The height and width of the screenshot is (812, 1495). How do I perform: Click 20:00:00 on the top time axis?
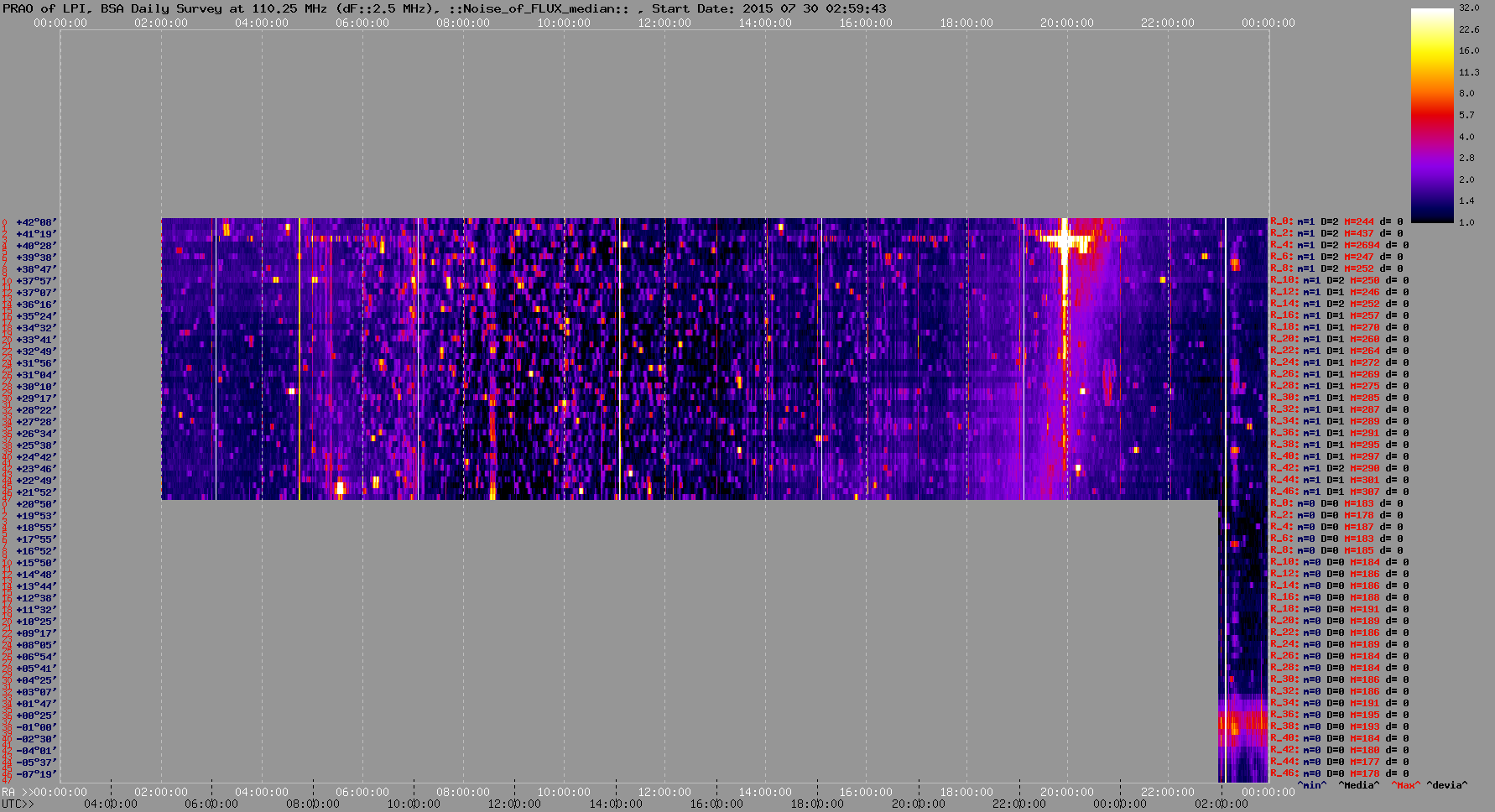1067,23
